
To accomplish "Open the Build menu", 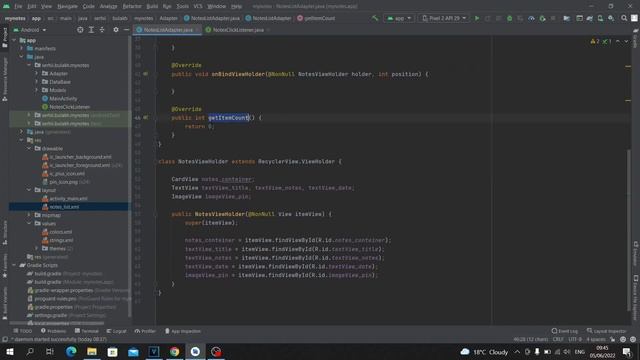I will (152, 6).
